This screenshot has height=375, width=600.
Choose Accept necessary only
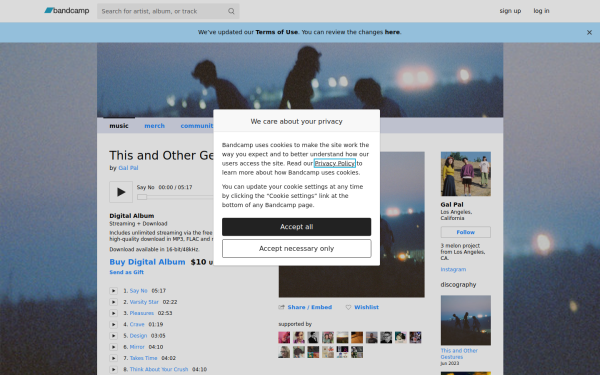pos(297,249)
